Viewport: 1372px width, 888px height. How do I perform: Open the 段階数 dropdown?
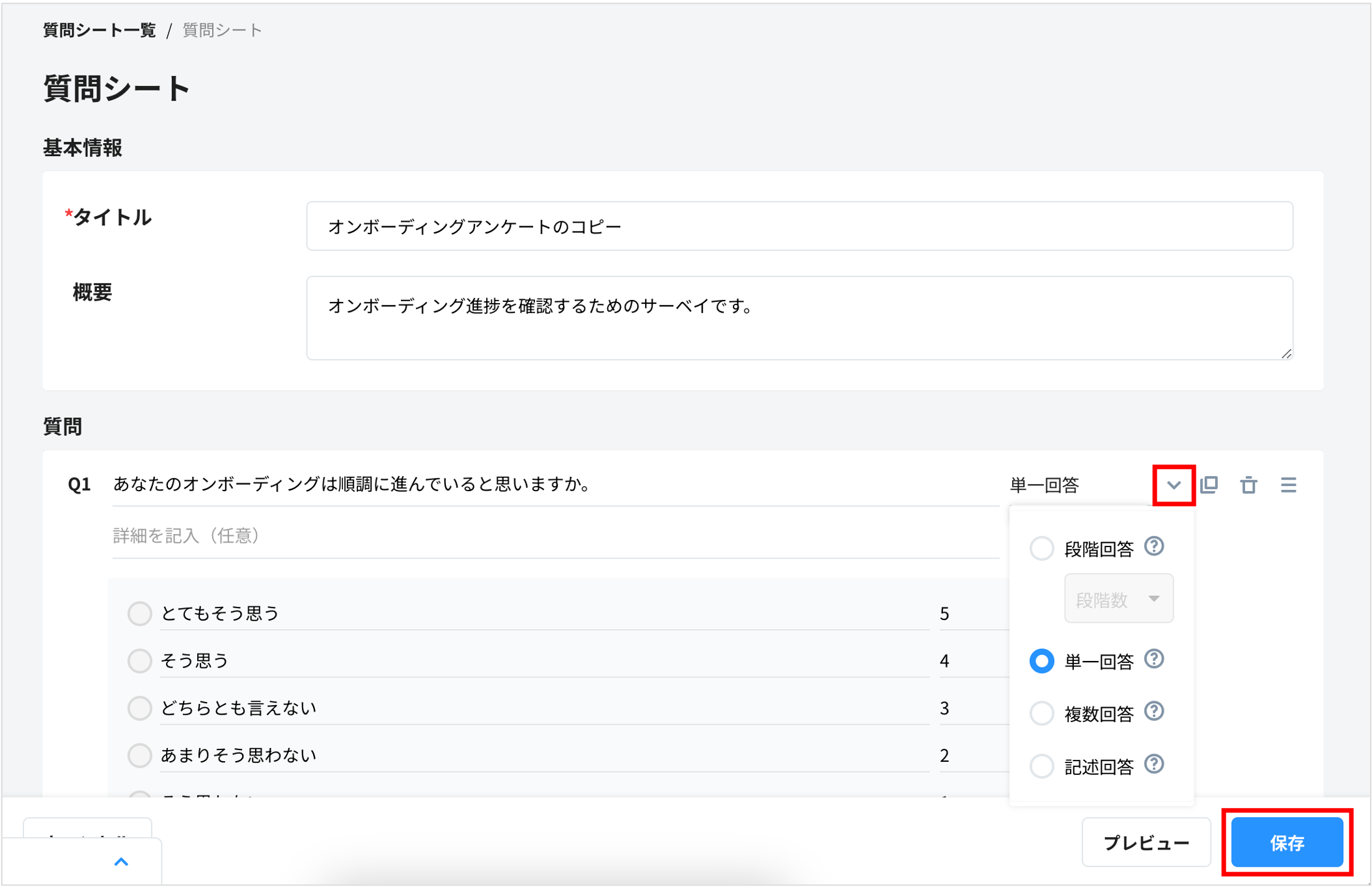pyautogui.click(x=1118, y=598)
